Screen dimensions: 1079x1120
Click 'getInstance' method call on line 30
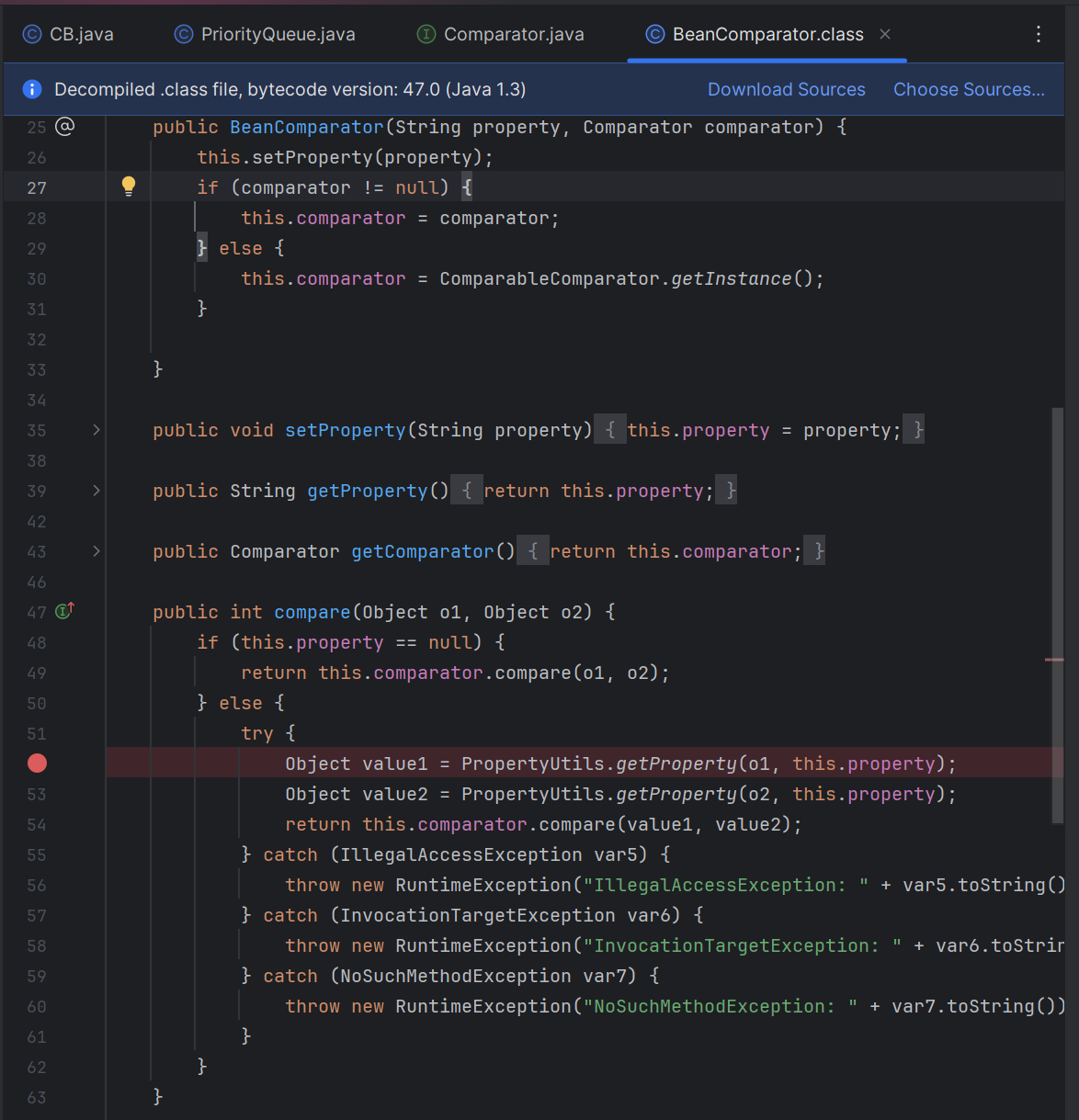(732, 278)
